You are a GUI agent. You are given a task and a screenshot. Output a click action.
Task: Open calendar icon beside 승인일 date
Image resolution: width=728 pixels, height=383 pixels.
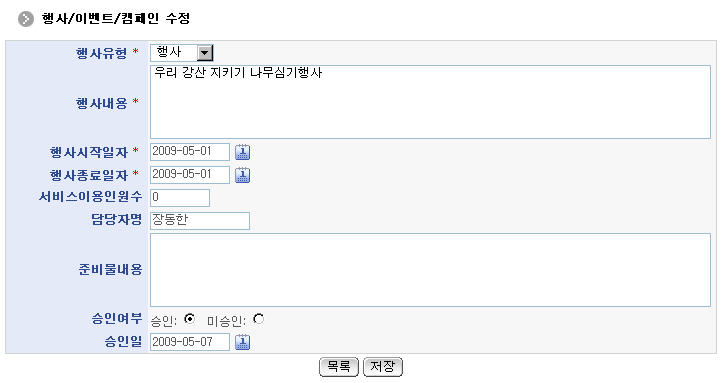(242, 342)
